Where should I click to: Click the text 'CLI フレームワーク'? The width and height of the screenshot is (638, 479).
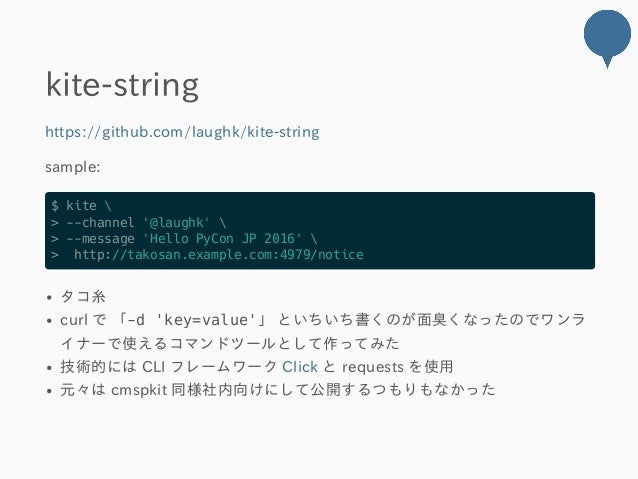[x=210, y=367]
